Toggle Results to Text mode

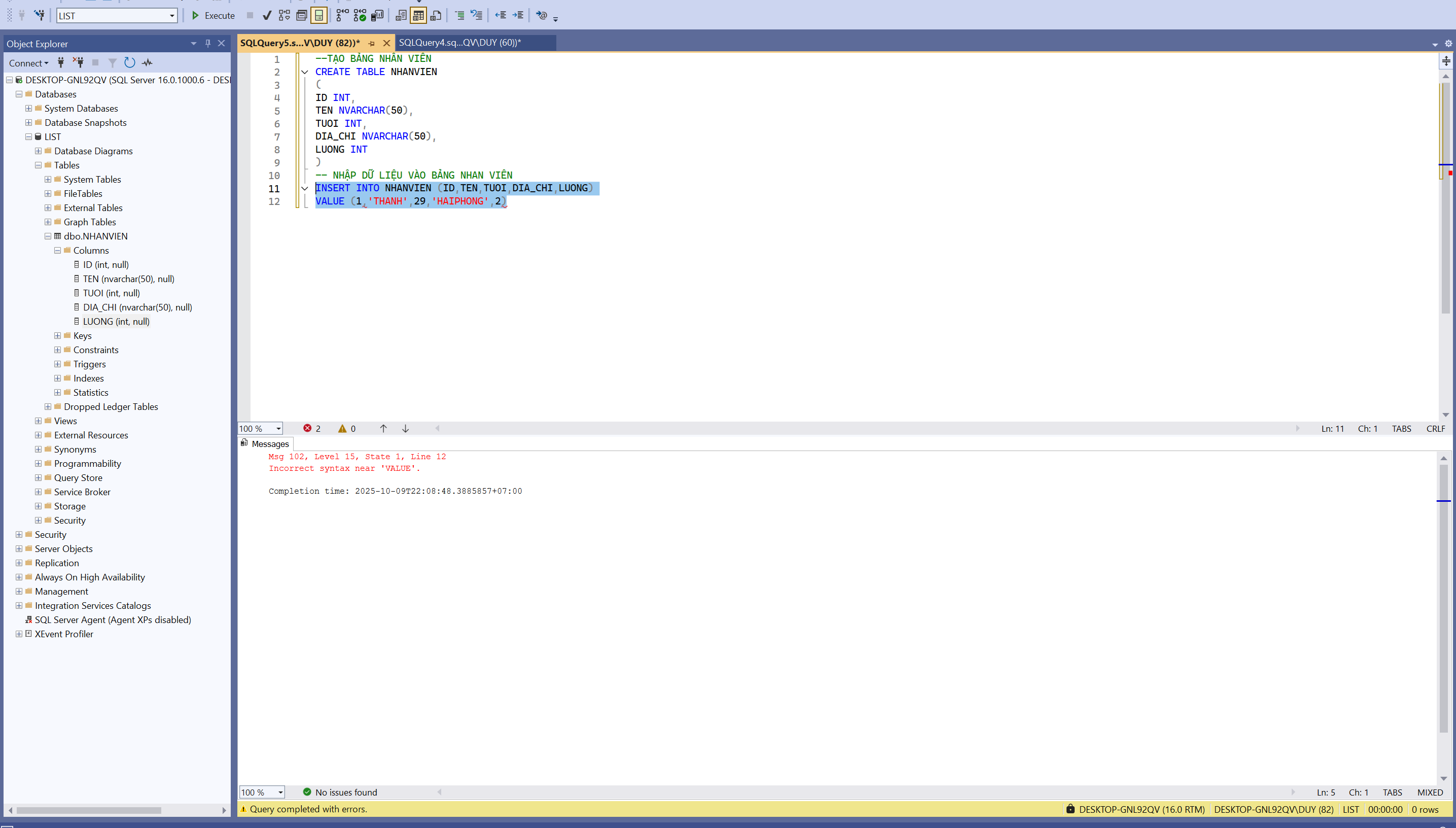(x=401, y=15)
